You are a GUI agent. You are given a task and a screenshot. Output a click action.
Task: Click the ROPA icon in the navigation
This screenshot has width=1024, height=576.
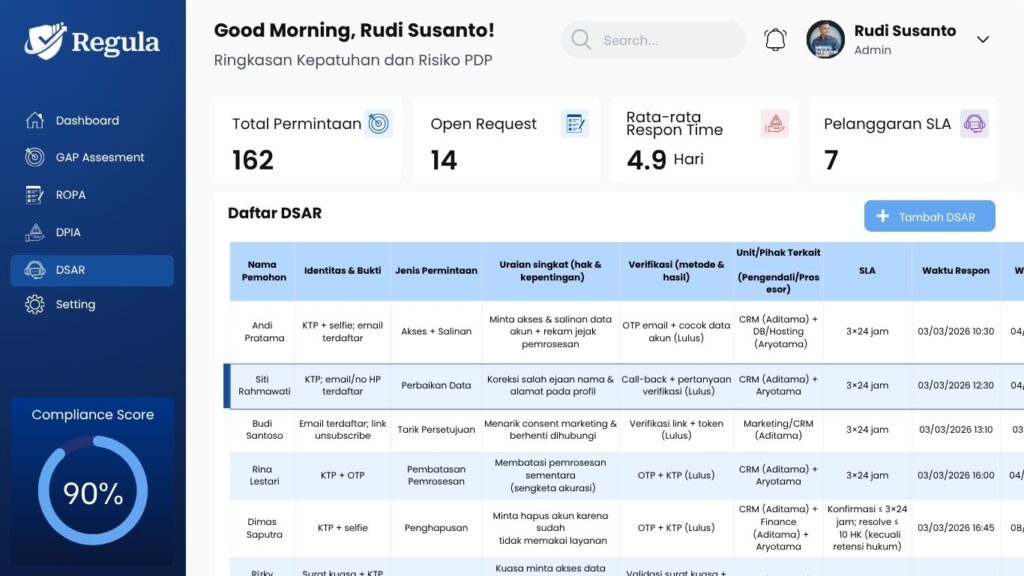point(34,194)
